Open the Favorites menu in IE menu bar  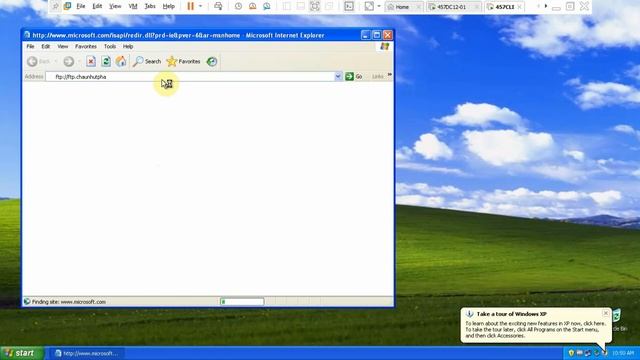tap(86, 47)
